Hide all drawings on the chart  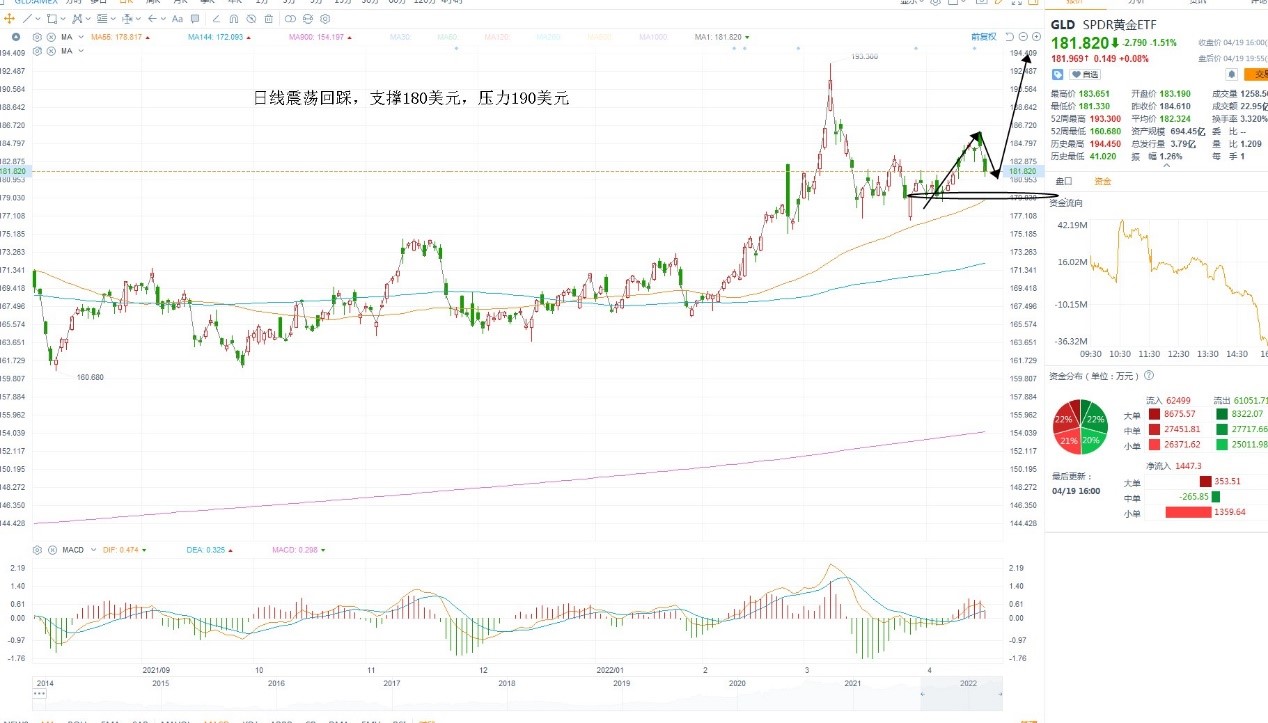coord(251,19)
